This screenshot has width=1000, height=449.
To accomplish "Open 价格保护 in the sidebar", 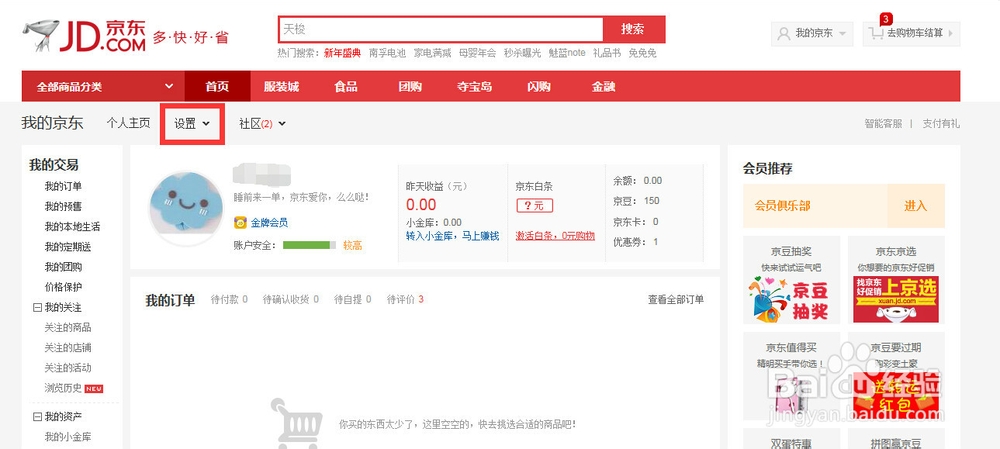I will pos(63,287).
